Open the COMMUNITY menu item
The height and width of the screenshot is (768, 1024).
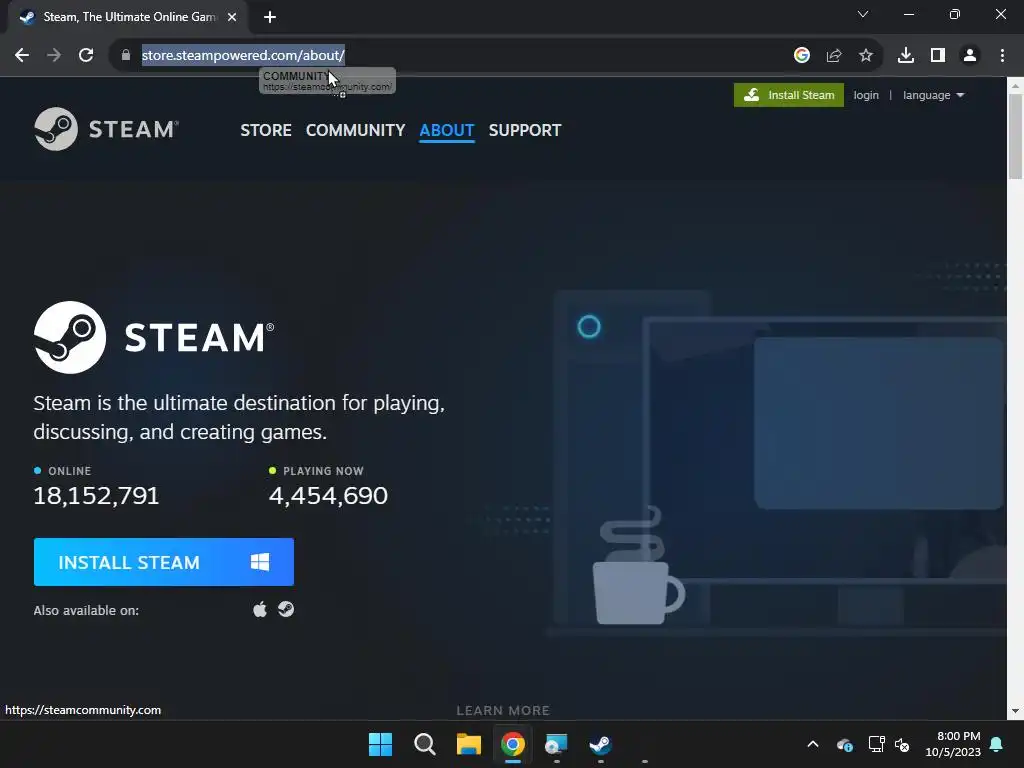(355, 130)
